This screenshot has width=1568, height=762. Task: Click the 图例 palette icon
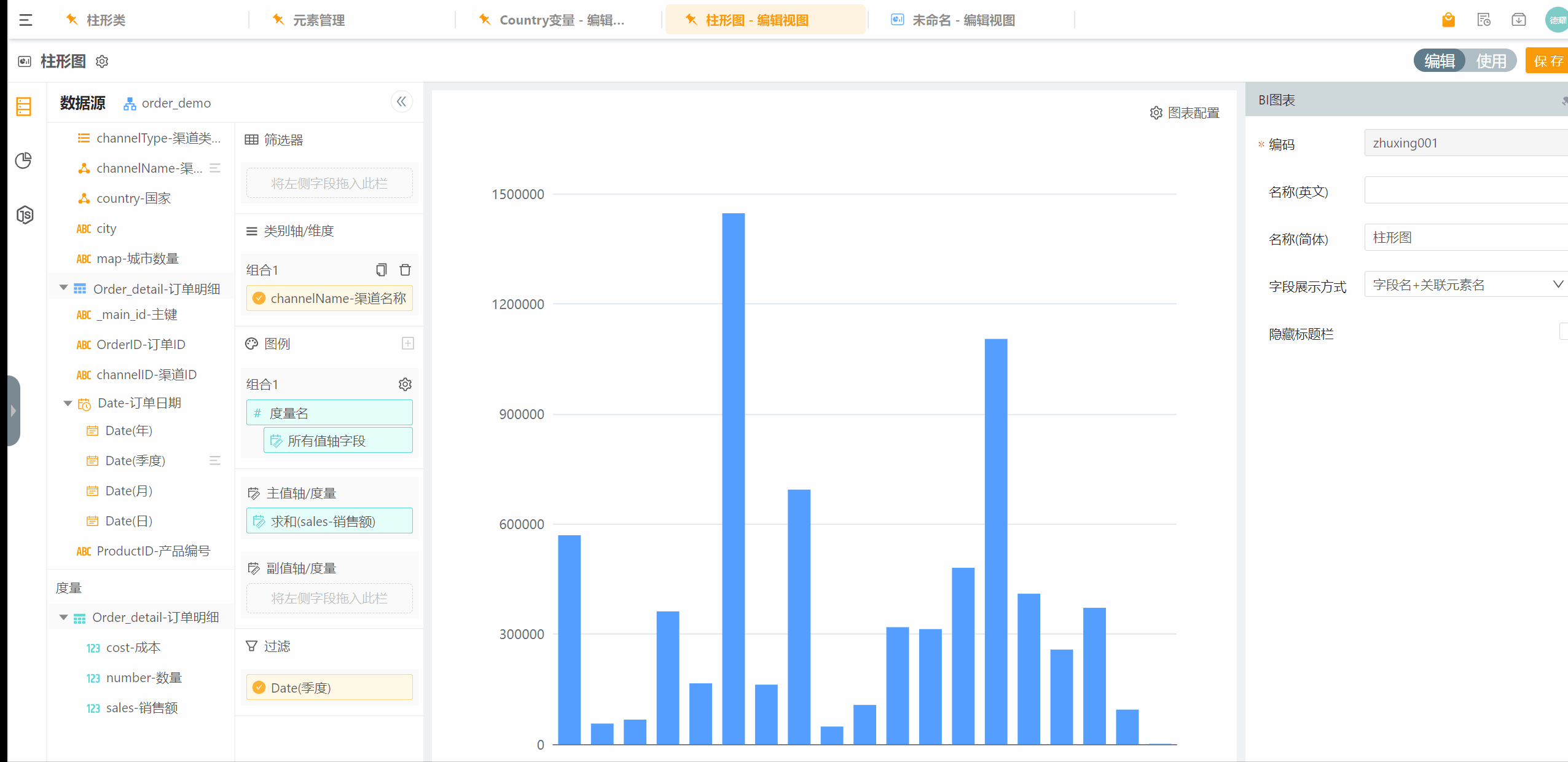[251, 344]
